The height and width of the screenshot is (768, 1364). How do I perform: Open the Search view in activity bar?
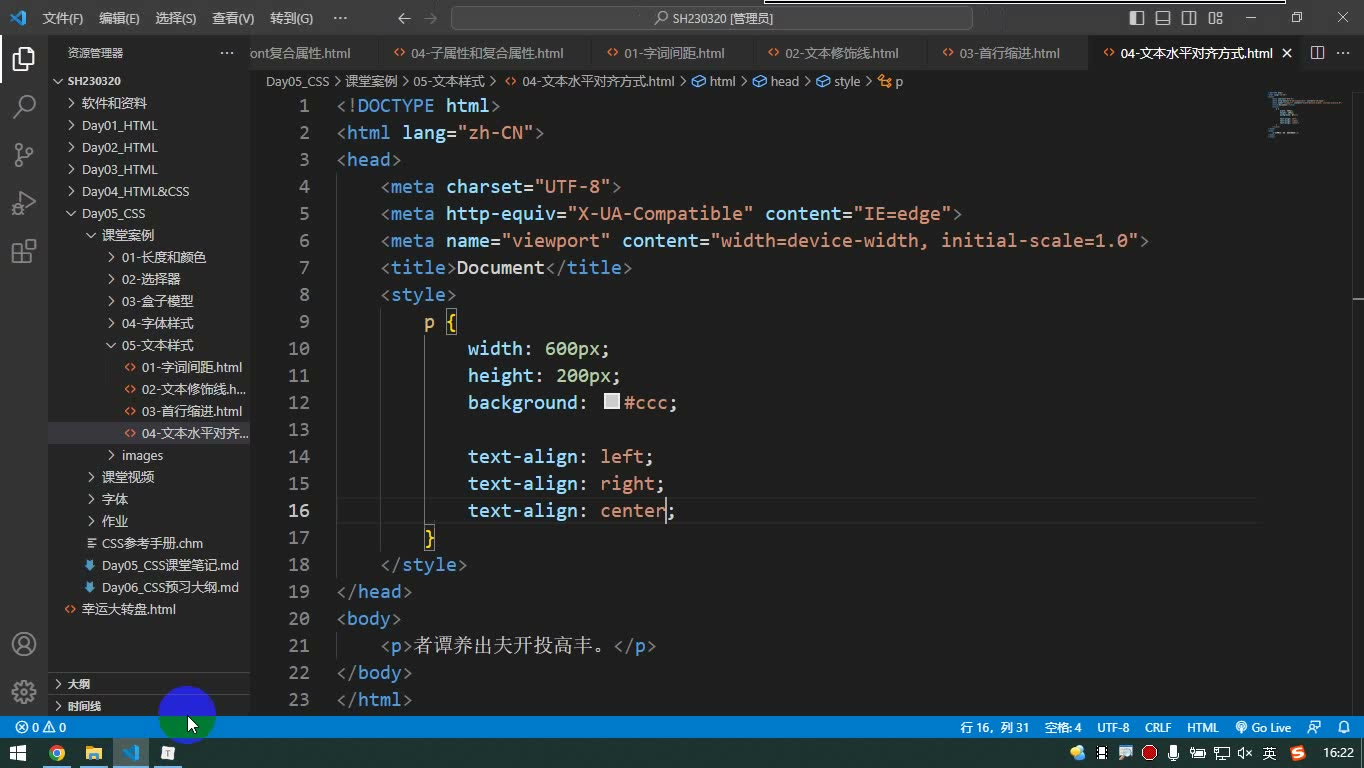(24, 106)
